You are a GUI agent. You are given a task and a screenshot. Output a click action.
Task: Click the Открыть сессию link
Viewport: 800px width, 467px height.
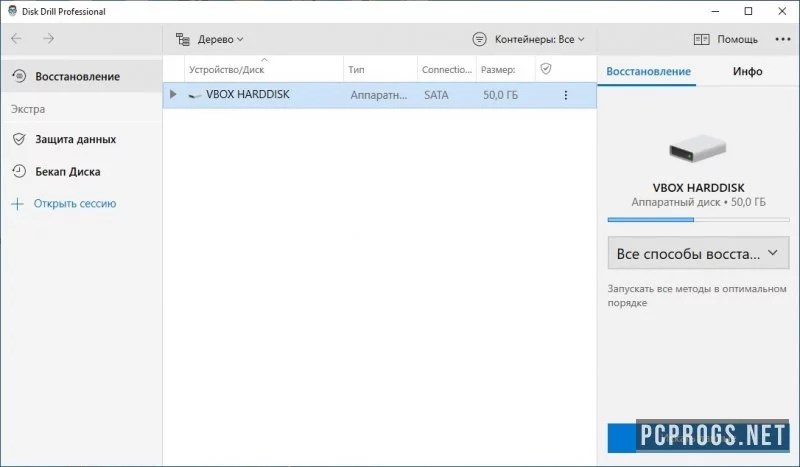point(75,203)
